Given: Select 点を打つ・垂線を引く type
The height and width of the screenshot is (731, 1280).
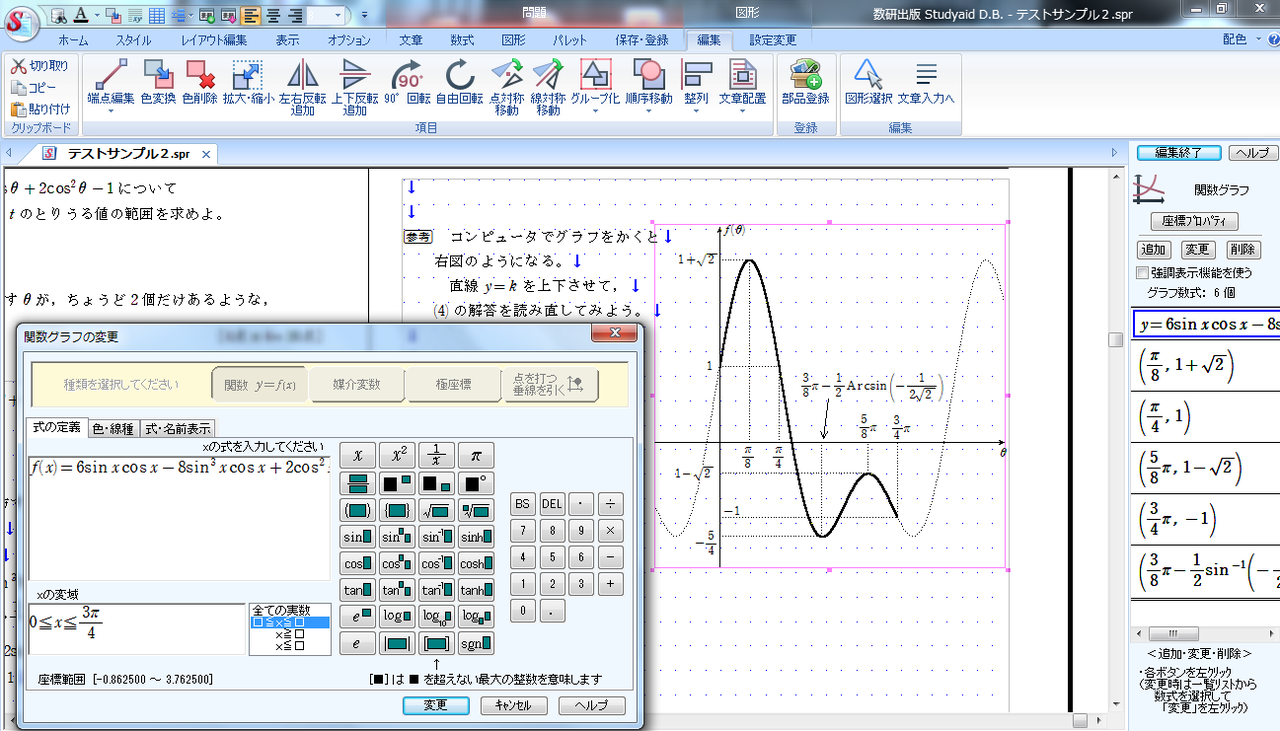Looking at the screenshot, I should pos(549,384).
